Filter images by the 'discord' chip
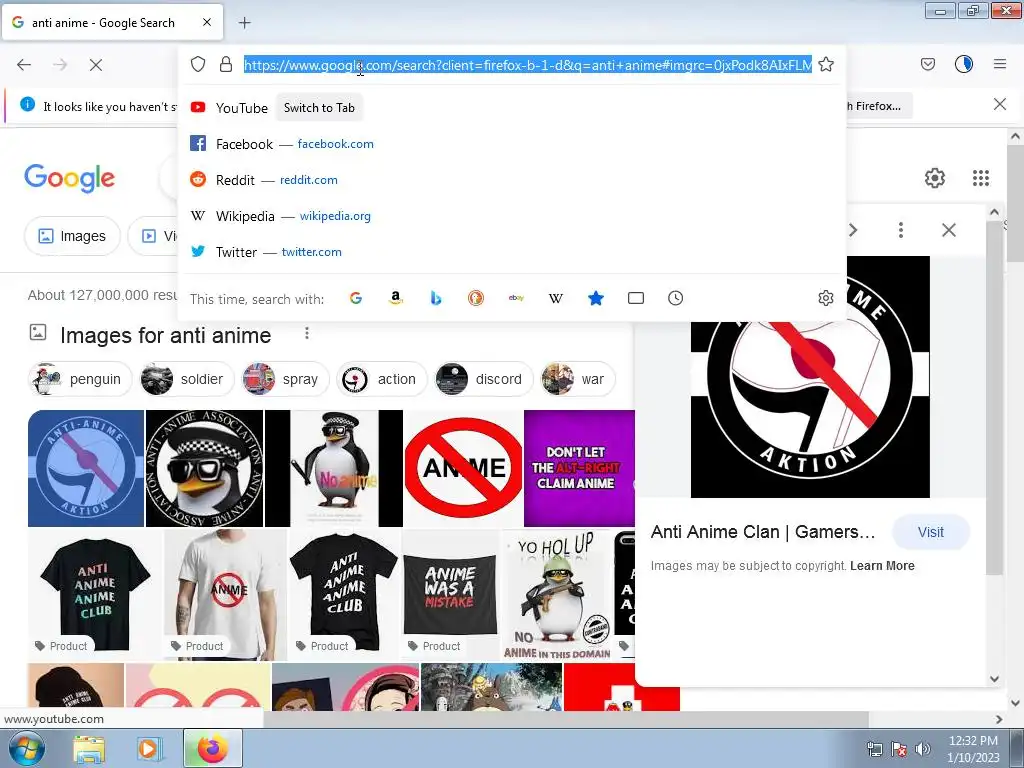Viewport: 1024px width, 768px height. [483, 379]
